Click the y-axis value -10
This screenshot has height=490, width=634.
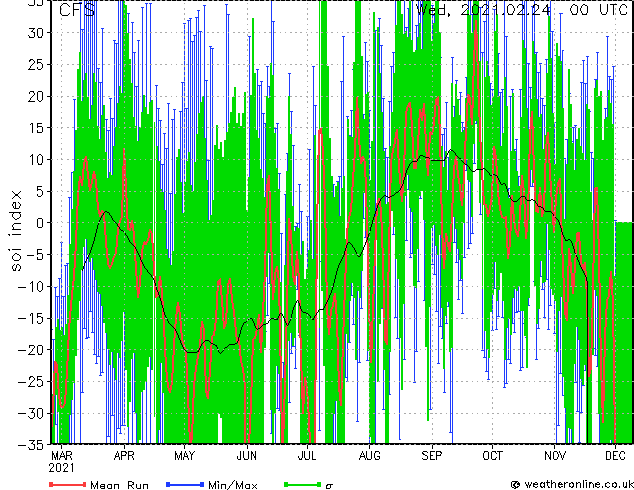[32, 286]
